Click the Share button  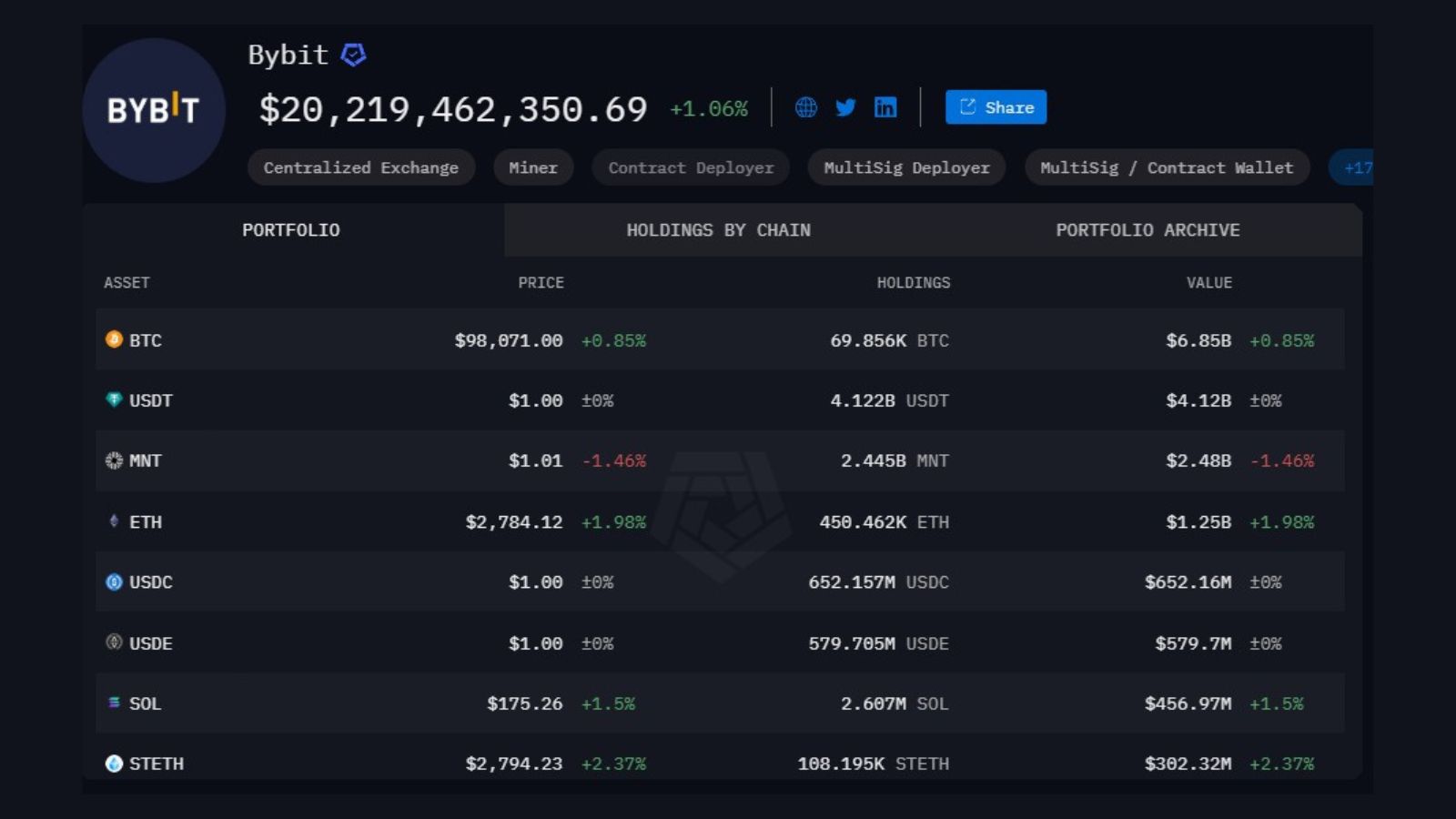(996, 107)
